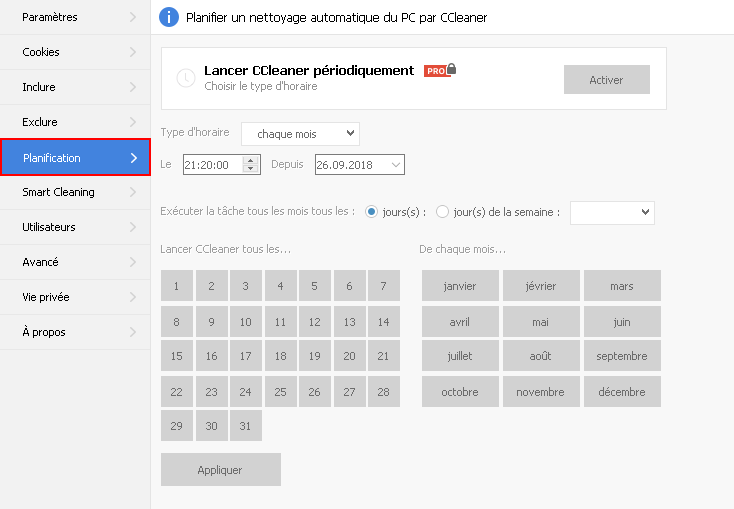Viewport: 734px width, 509px height.
Task: Toggle day 17 in the calendar grid
Action: (245, 356)
